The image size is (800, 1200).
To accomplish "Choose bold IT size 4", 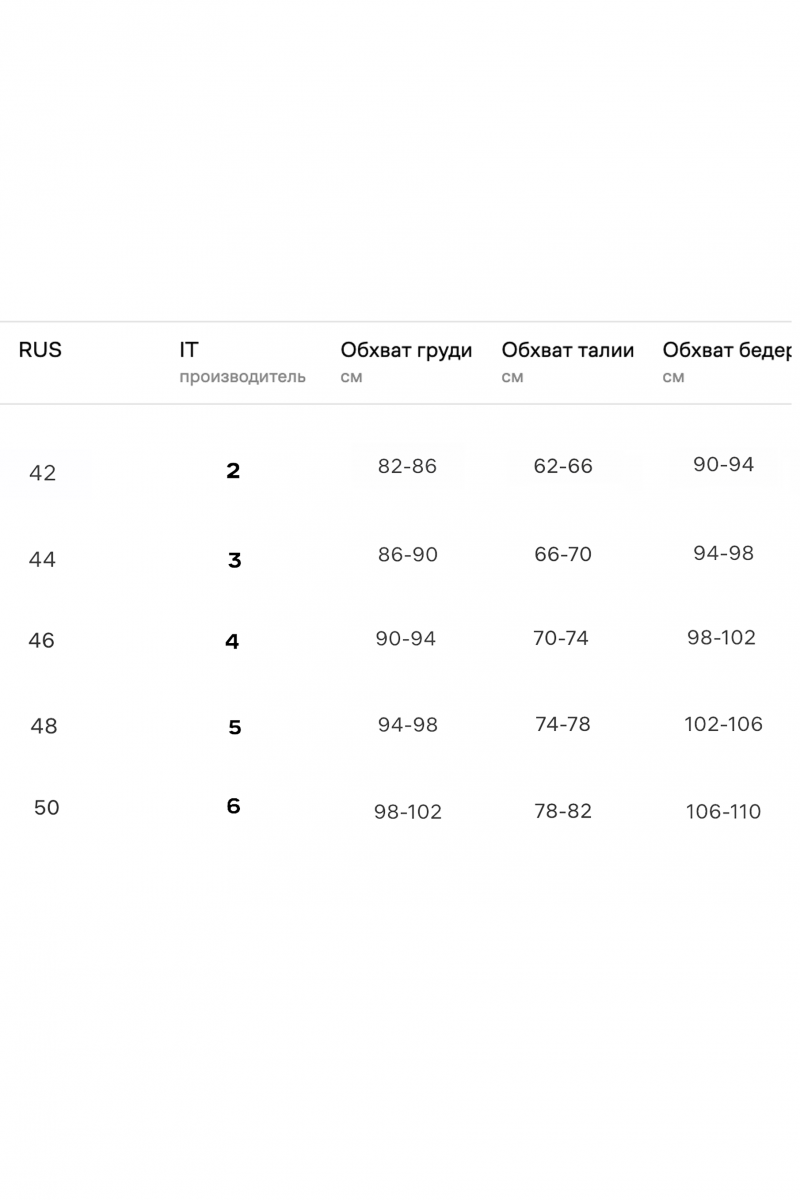I will pyautogui.click(x=232, y=642).
